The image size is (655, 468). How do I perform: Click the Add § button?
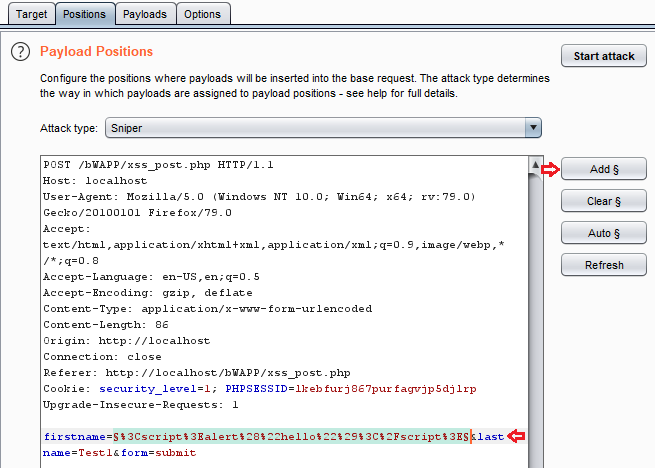pos(604,169)
